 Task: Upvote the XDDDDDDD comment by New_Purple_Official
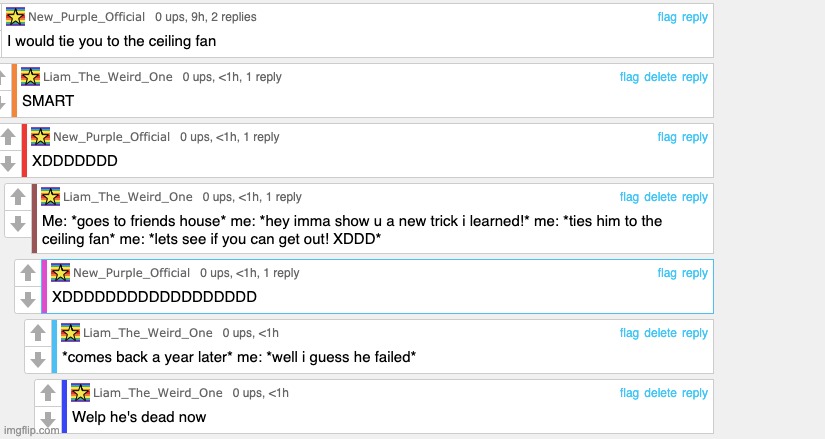tap(8, 137)
